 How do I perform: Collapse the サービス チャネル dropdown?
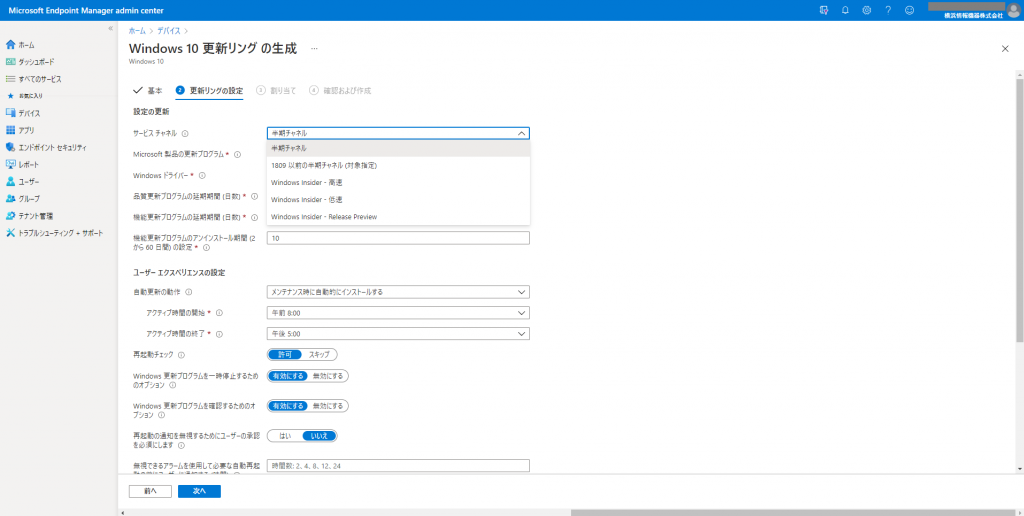pos(521,133)
